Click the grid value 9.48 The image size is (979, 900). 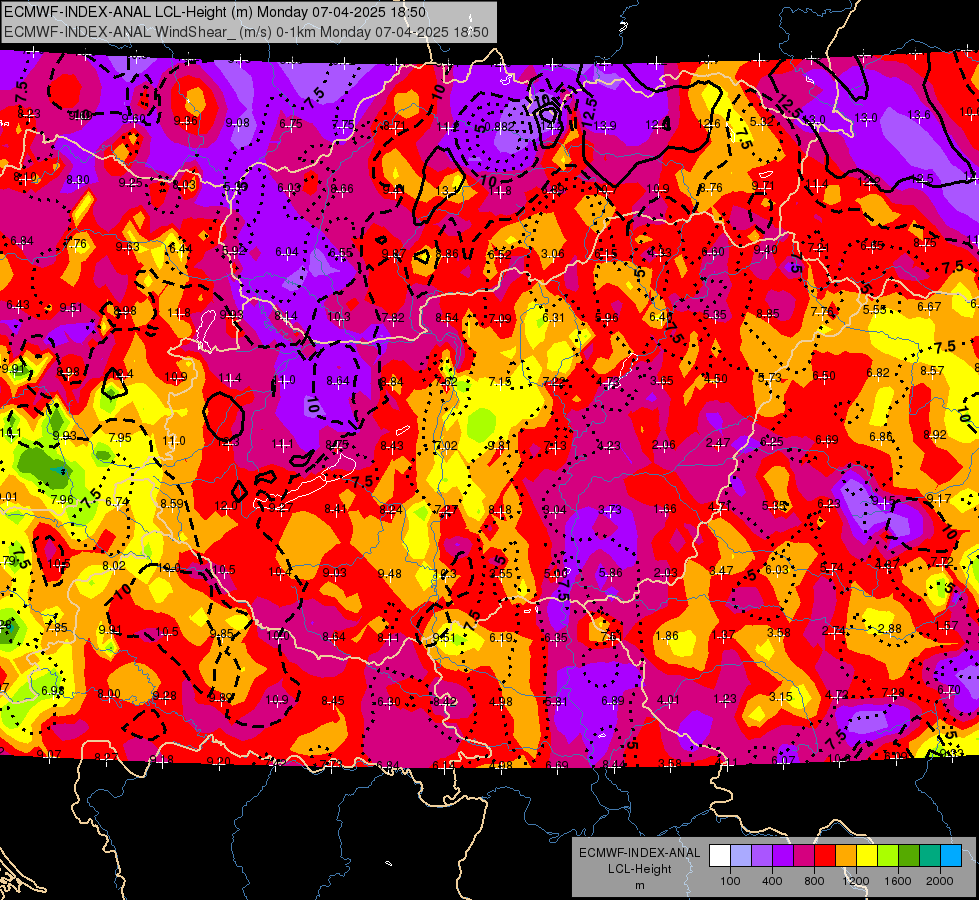pyautogui.click(x=390, y=573)
